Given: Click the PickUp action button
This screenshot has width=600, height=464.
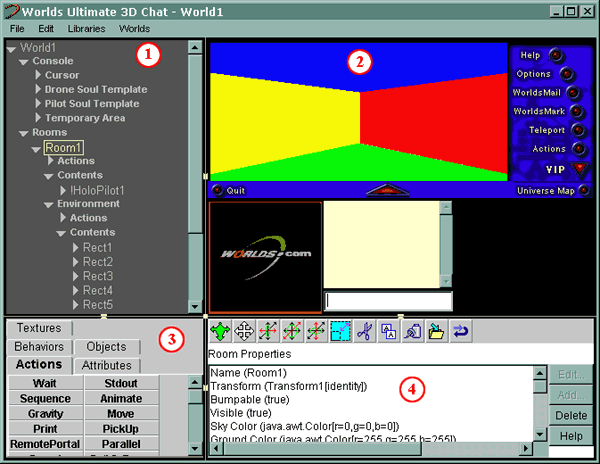Looking at the screenshot, I should tap(121, 429).
